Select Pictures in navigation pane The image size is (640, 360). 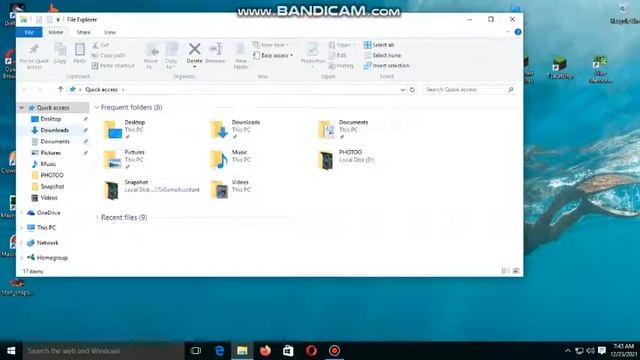point(51,153)
